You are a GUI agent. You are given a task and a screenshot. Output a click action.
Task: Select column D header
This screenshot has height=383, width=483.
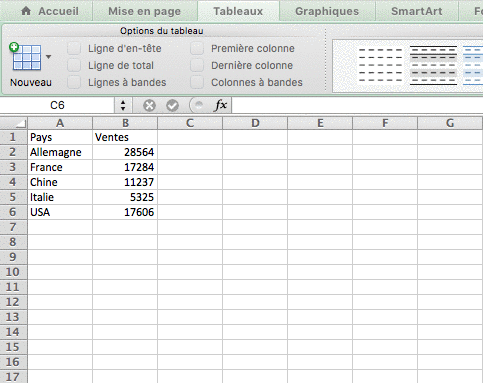pyautogui.click(x=255, y=123)
